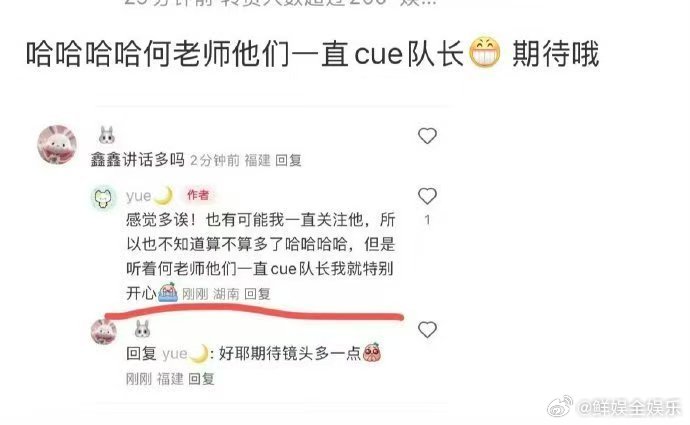The width and height of the screenshot is (690, 425).
Task: Like the author yue's reply
Action: coord(427,196)
